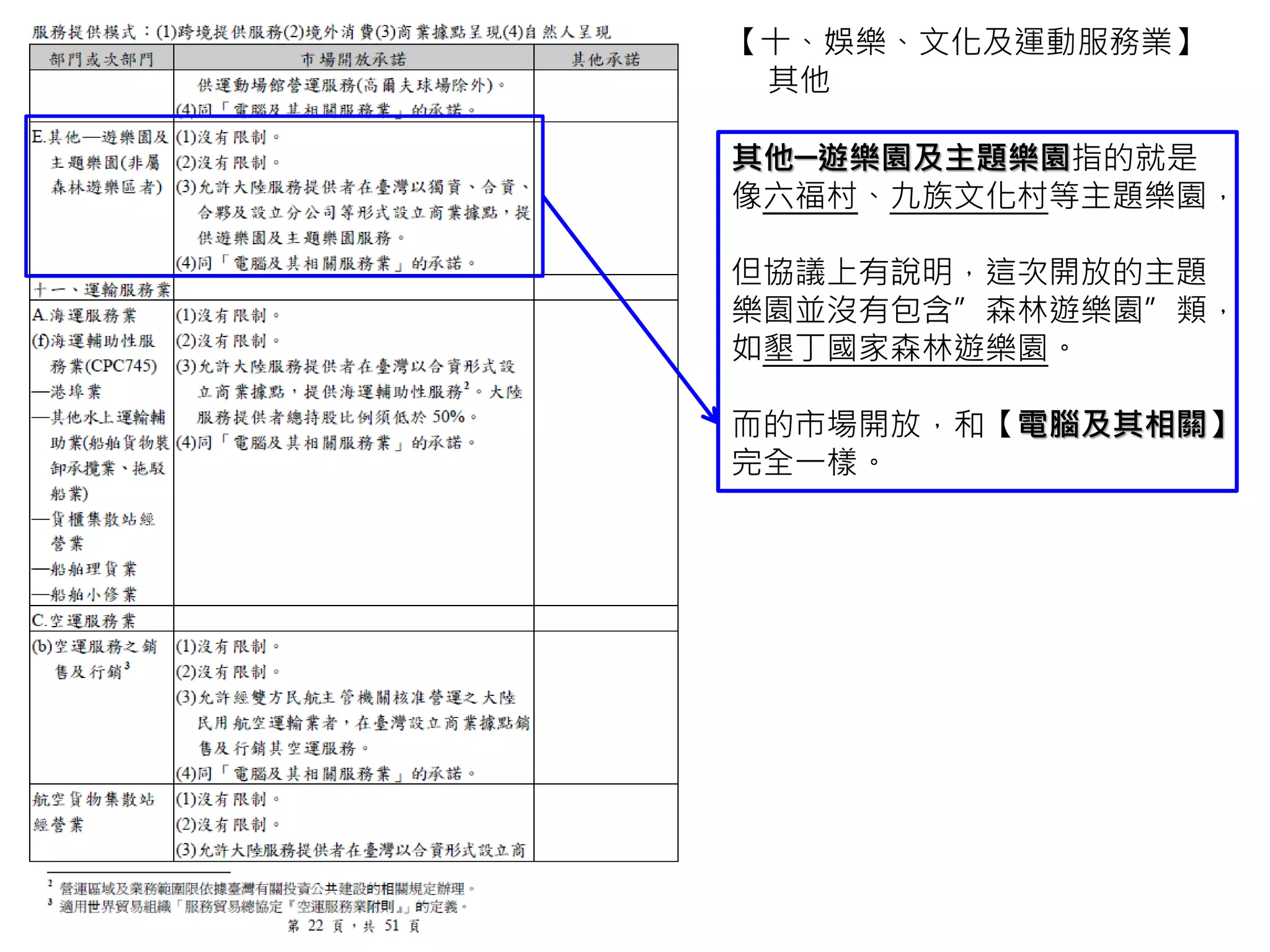Click the column header 市場開放承諾

click(x=353, y=59)
